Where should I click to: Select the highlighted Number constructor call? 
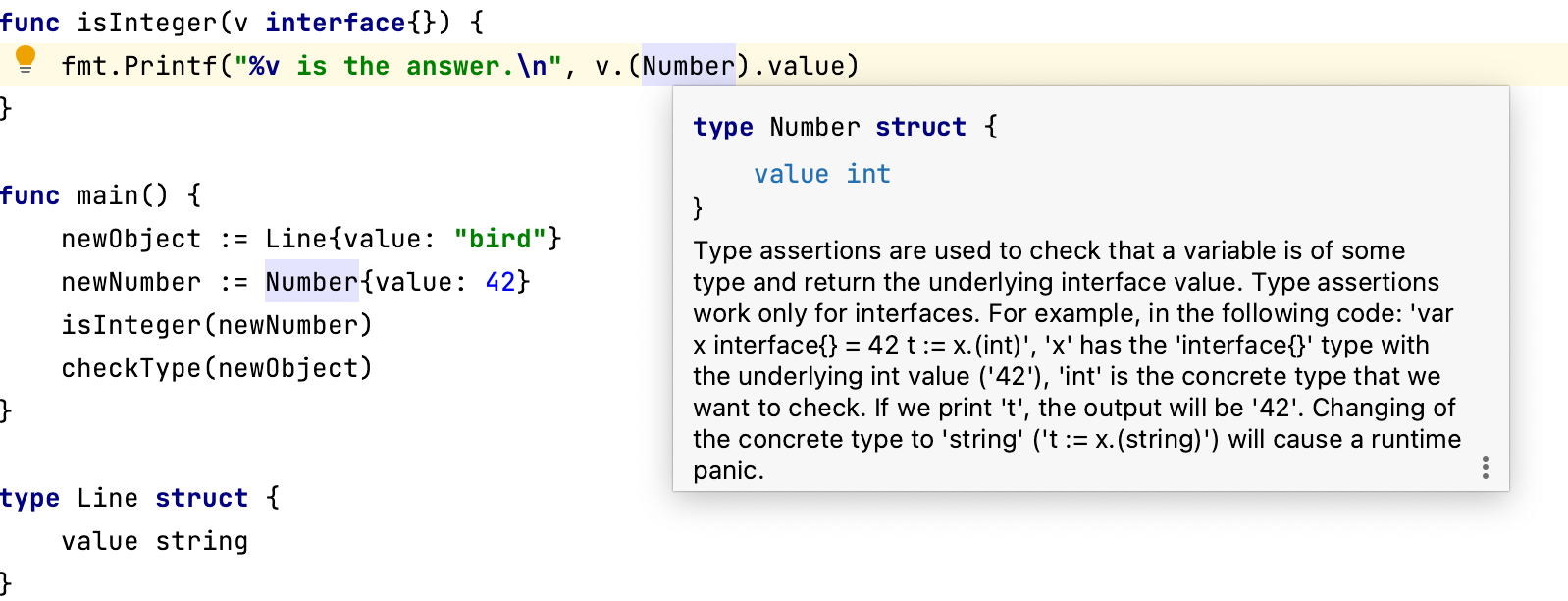pyautogui.click(x=311, y=282)
